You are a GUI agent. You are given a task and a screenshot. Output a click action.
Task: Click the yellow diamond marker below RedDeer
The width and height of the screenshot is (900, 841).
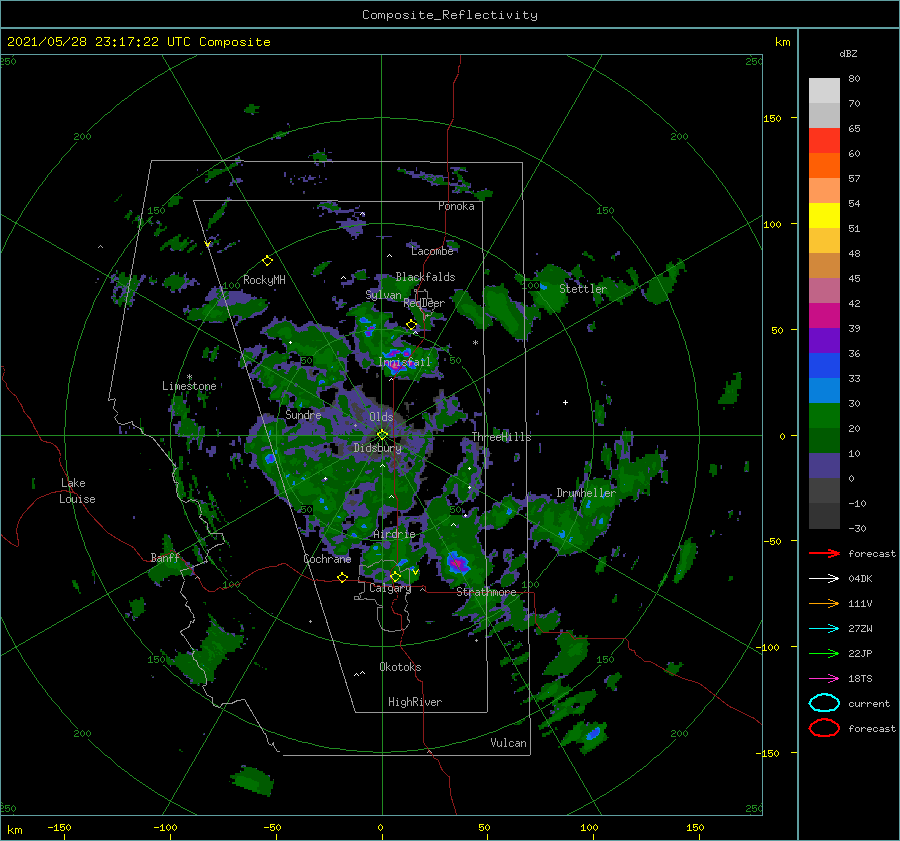pyautogui.click(x=411, y=325)
